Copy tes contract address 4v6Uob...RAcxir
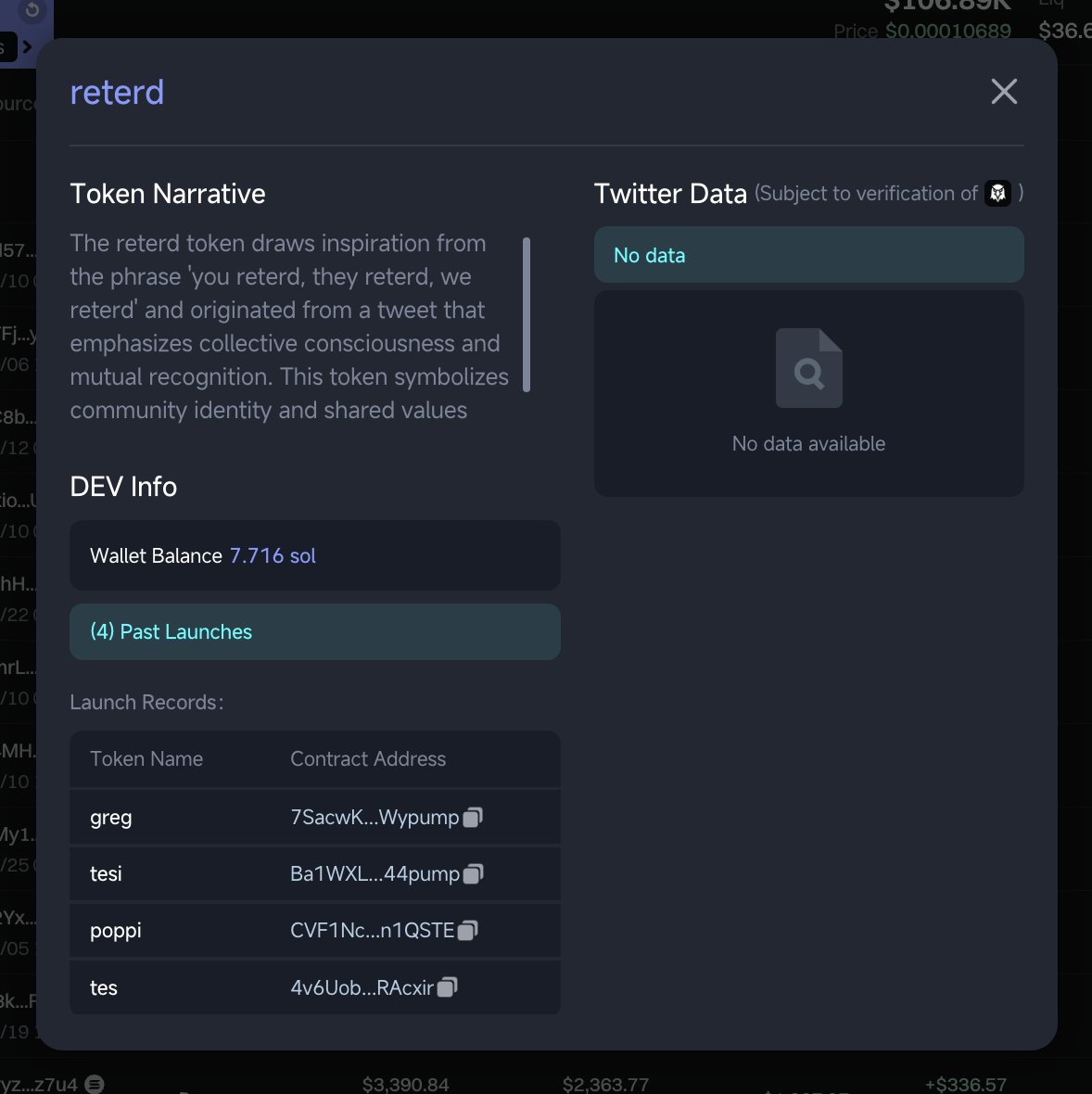Screen dimensions: 1092x1094 [x=447, y=987]
